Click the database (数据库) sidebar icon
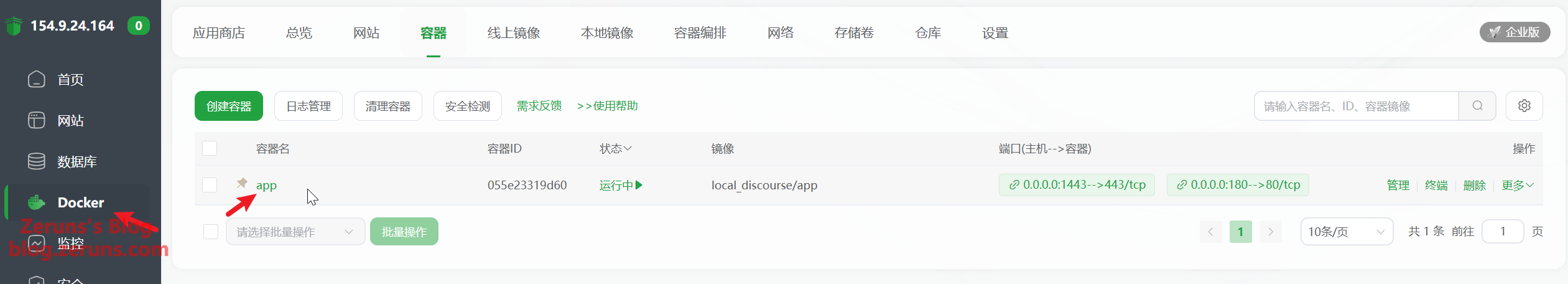Viewport: 1568px width, 284px height. pyautogui.click(x=37, y=161)
